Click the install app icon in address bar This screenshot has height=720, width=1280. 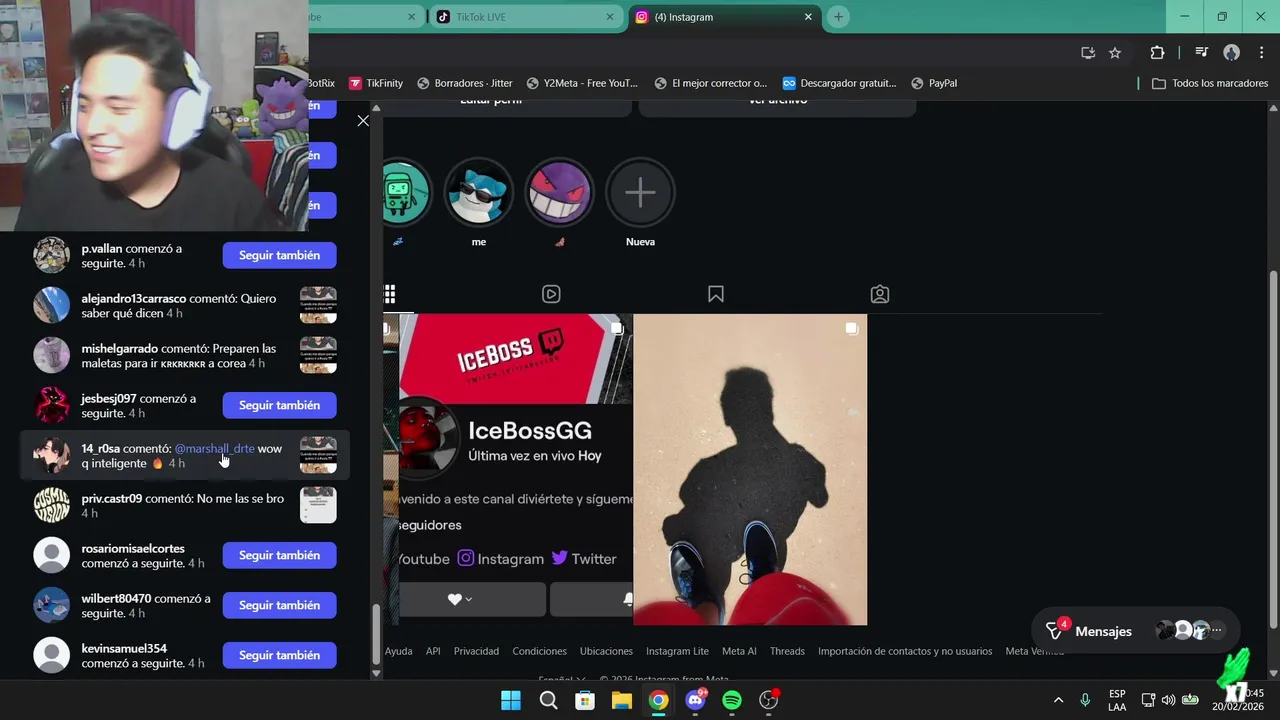[1088, 53]
